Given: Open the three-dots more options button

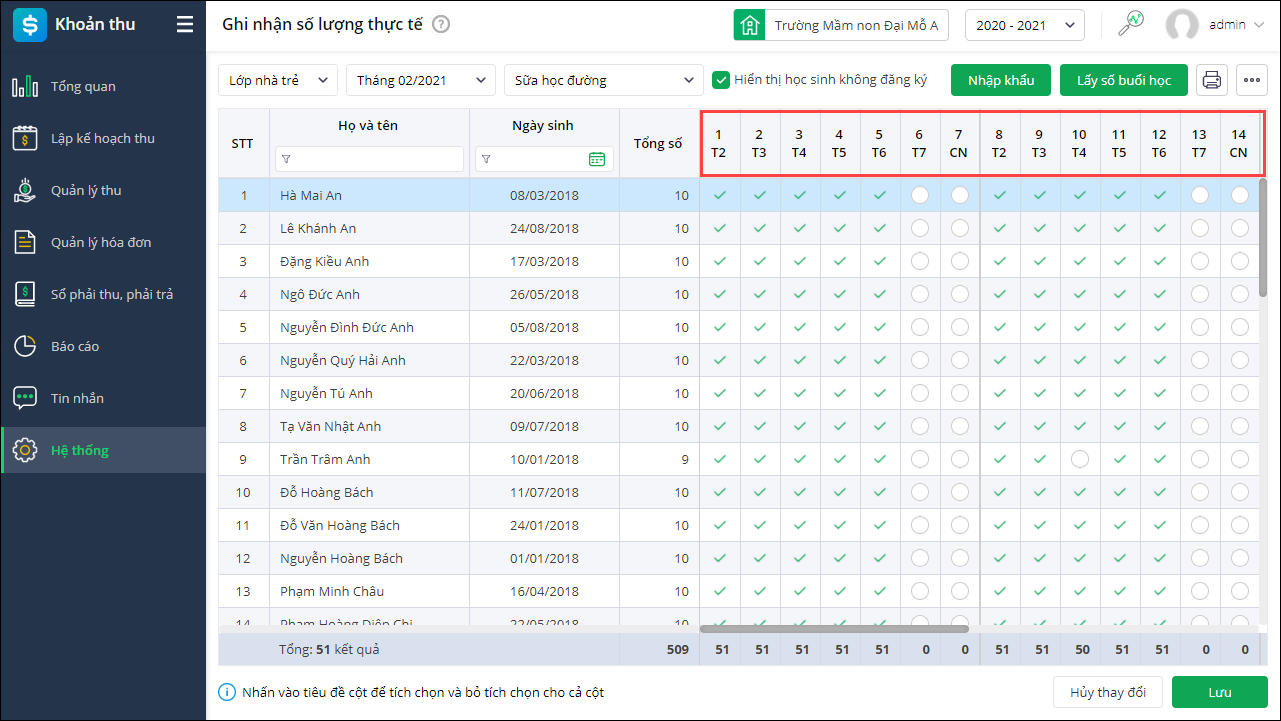Looking at the screenshot, I should (1251, 80).
